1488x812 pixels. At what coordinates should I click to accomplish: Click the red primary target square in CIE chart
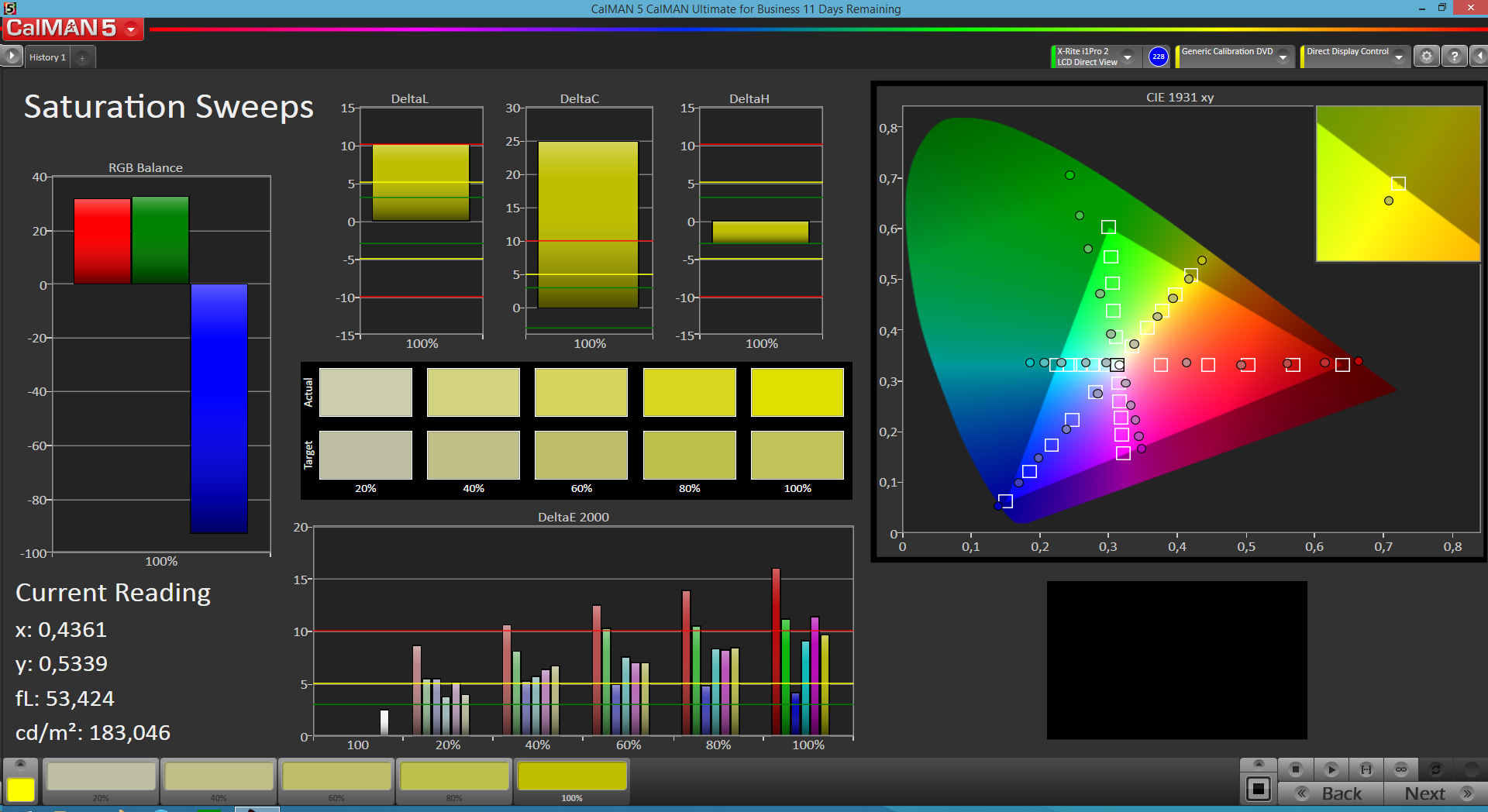(x=1342, y=365)
